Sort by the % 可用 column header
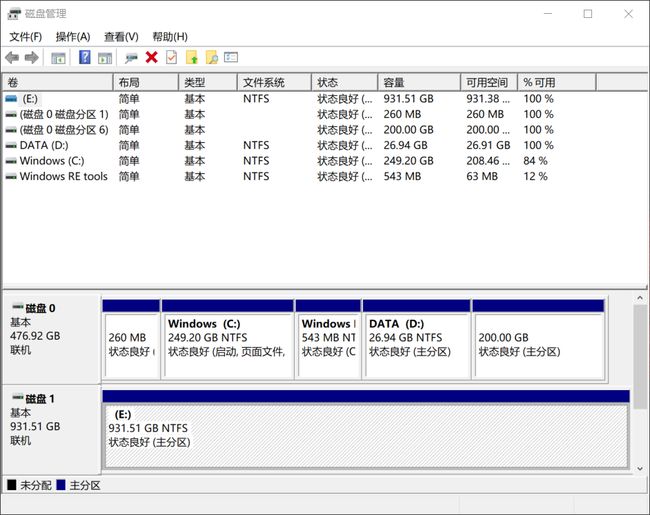The height and width of the screenshot is (515, 650). (x=557, y=82)
